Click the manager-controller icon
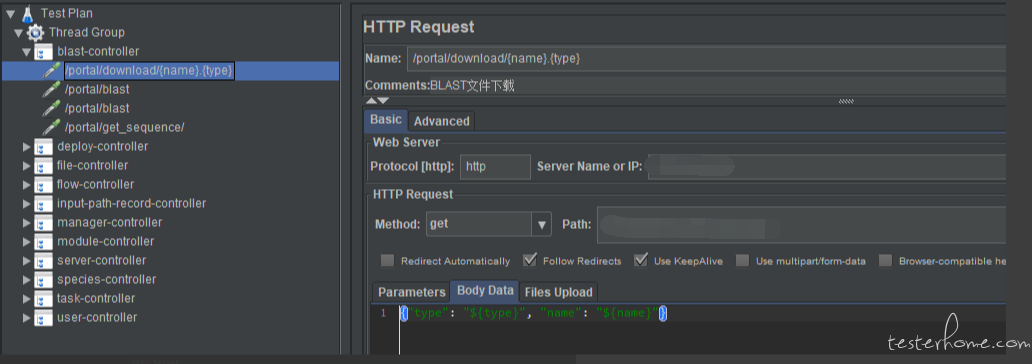 click(x=43, y=222)
